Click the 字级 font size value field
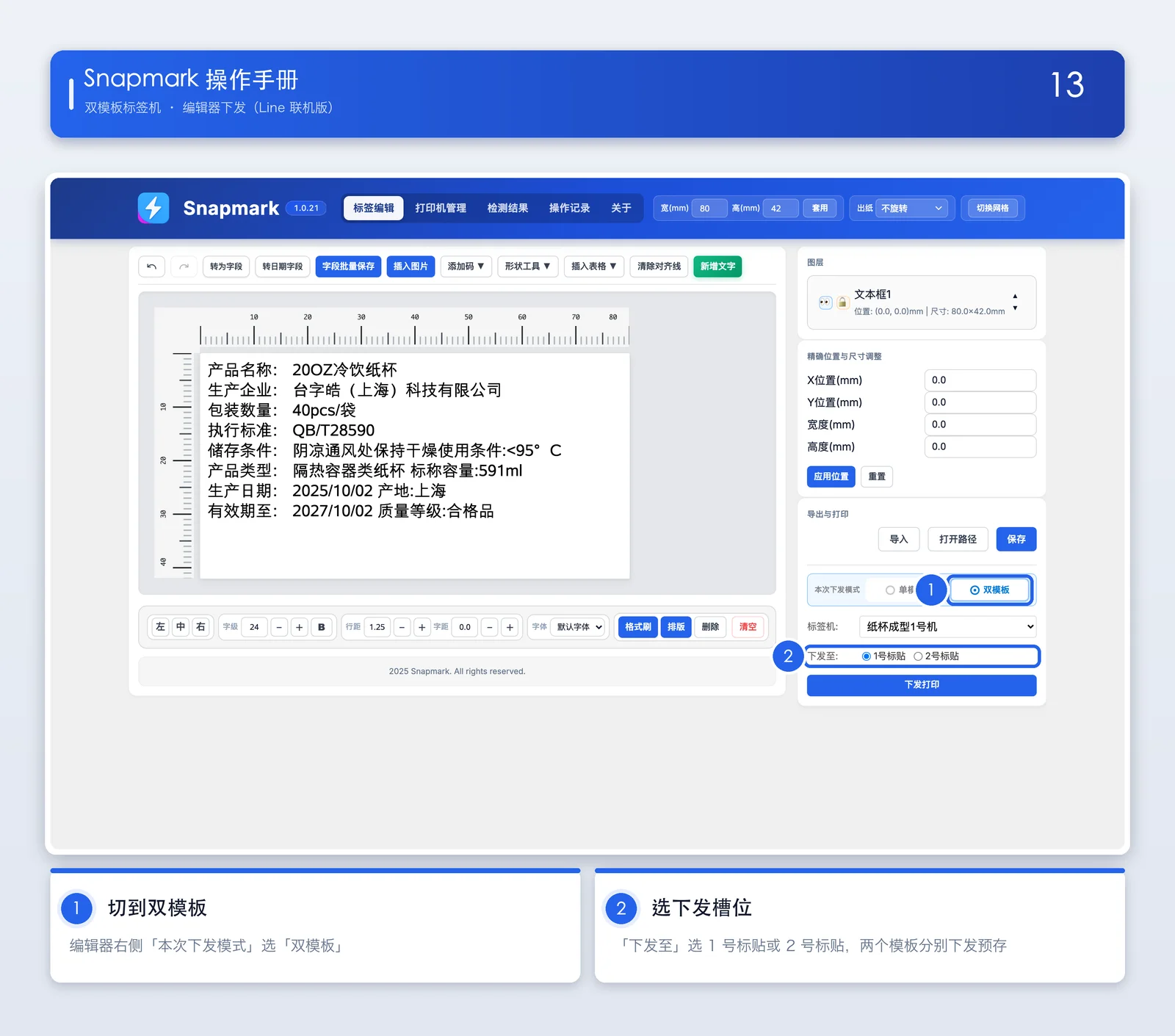This screenshot has height=1036, width=1175. pos(254,627)
